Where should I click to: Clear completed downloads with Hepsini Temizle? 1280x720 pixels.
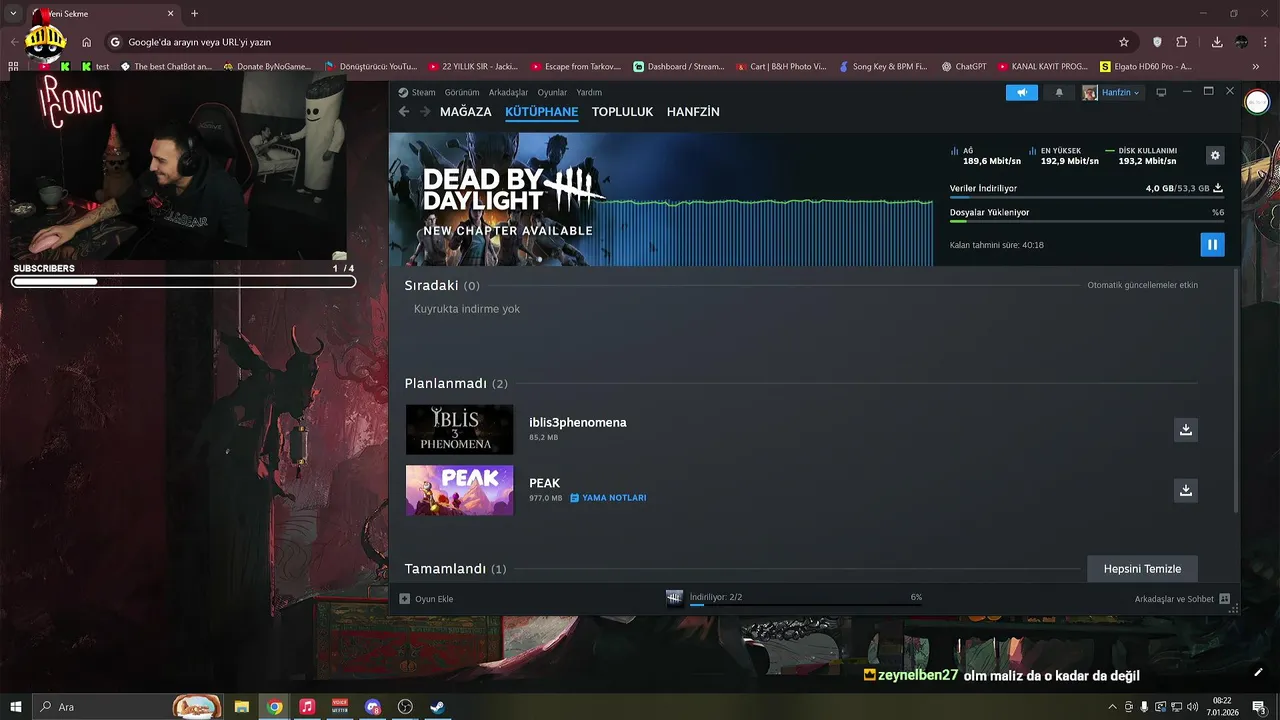(x=1142, y=569)
